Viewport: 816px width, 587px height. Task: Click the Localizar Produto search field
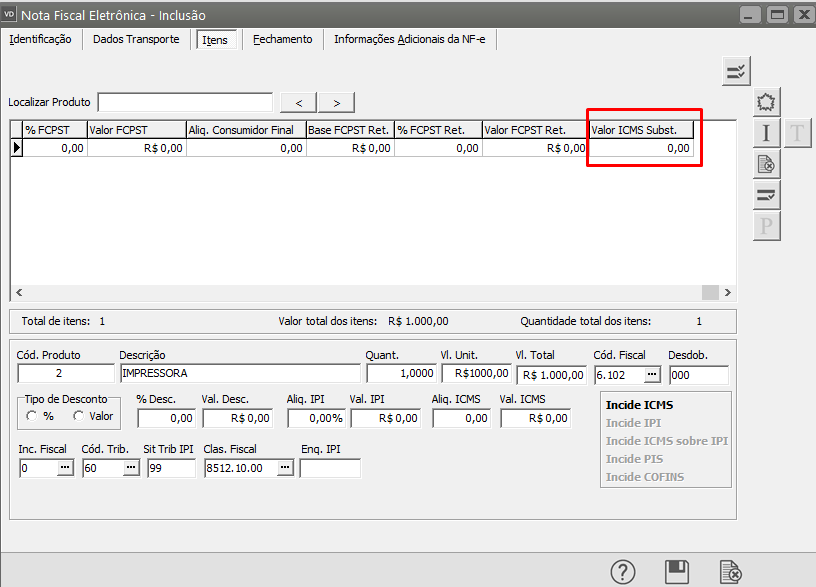(x=185, y=103)
